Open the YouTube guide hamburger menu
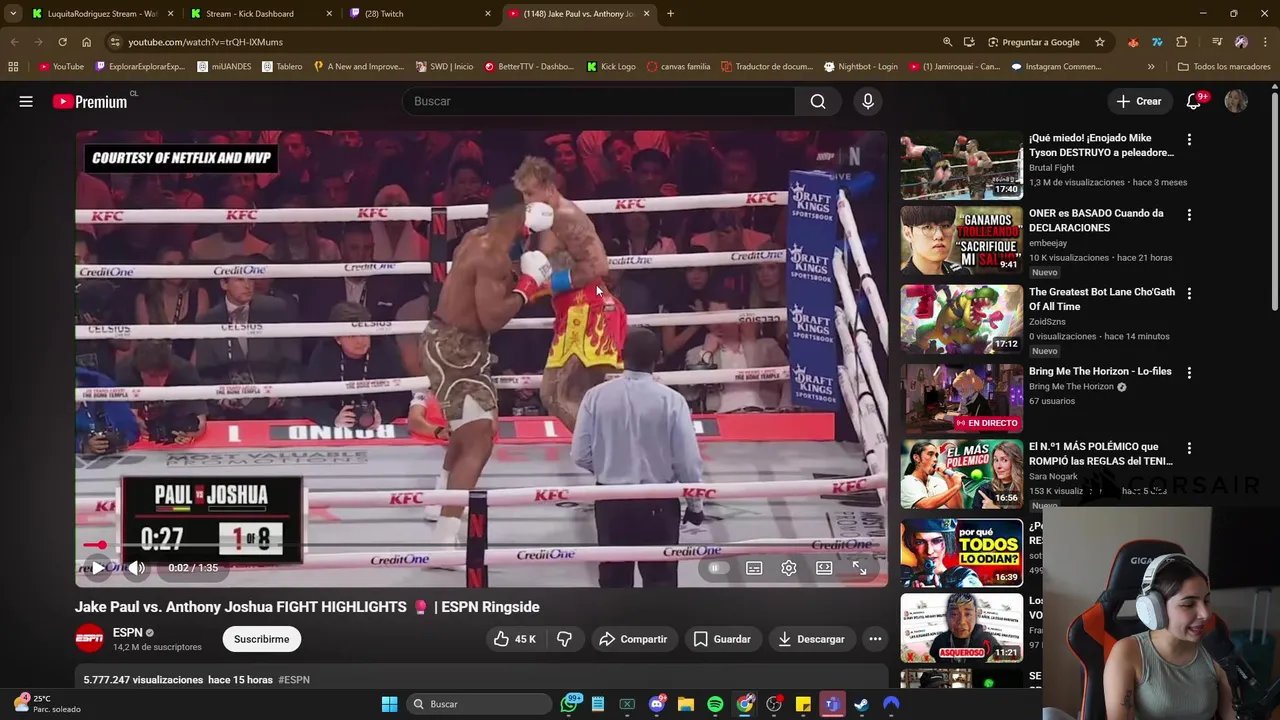Screen dimensions: 1280x720 pyautogui.click(x=26, y=101)
